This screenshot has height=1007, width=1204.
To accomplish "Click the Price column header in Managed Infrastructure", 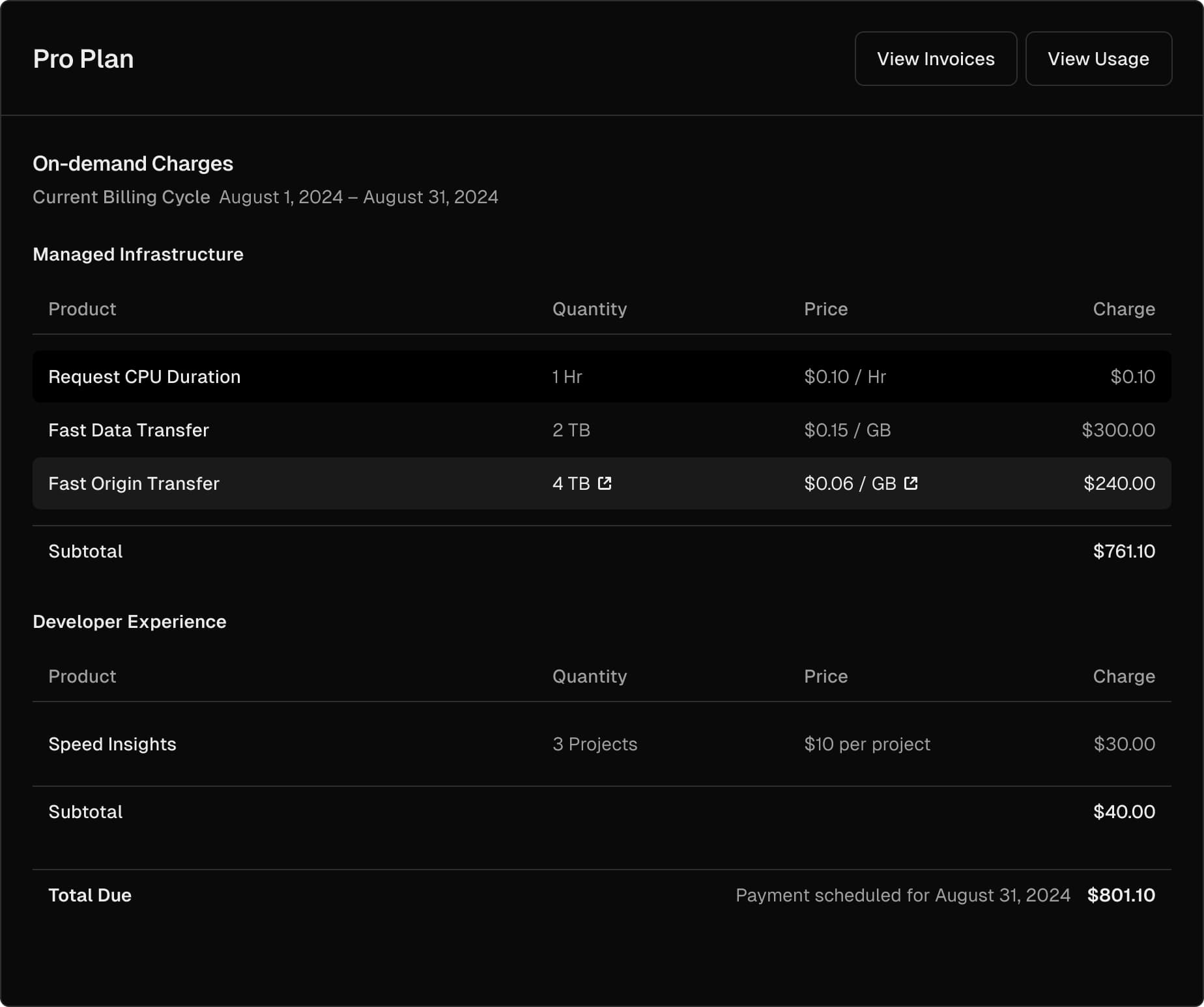I will (825, 309).
